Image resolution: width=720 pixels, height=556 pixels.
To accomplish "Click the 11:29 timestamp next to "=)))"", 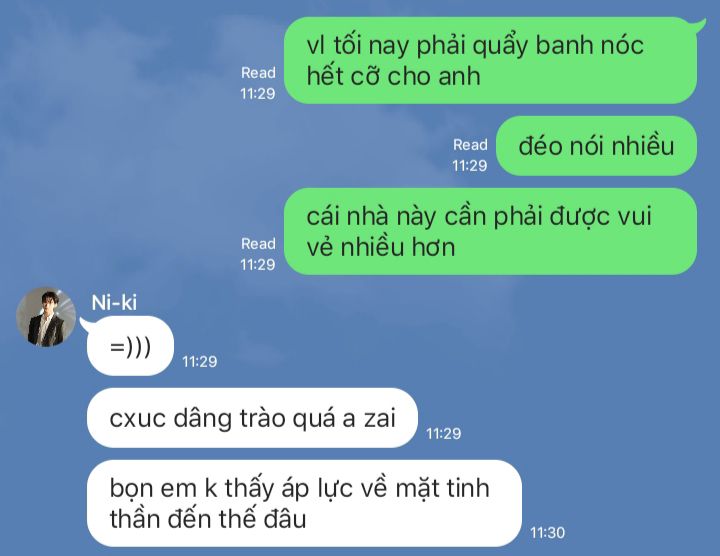I will [x=200, y=362].
